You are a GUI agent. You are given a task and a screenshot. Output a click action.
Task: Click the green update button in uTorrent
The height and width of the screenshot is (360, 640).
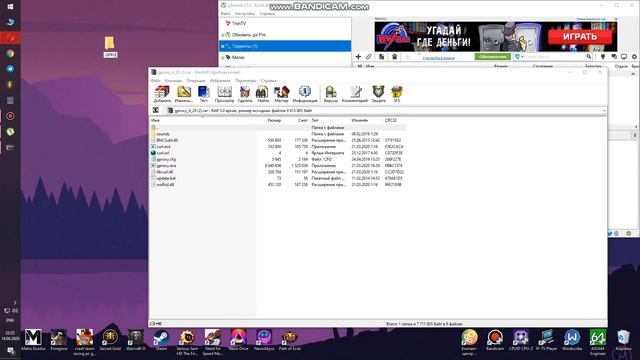(492, 57)
